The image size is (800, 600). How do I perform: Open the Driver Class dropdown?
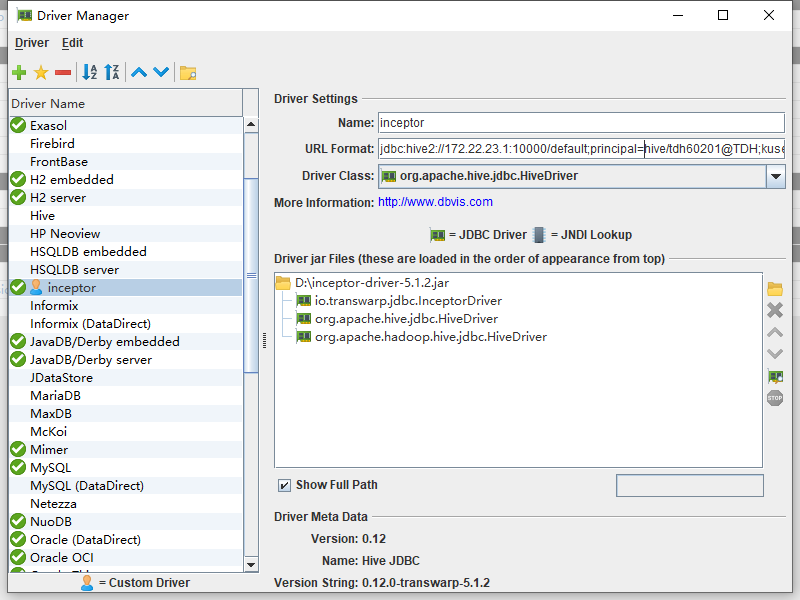point(776,176)
